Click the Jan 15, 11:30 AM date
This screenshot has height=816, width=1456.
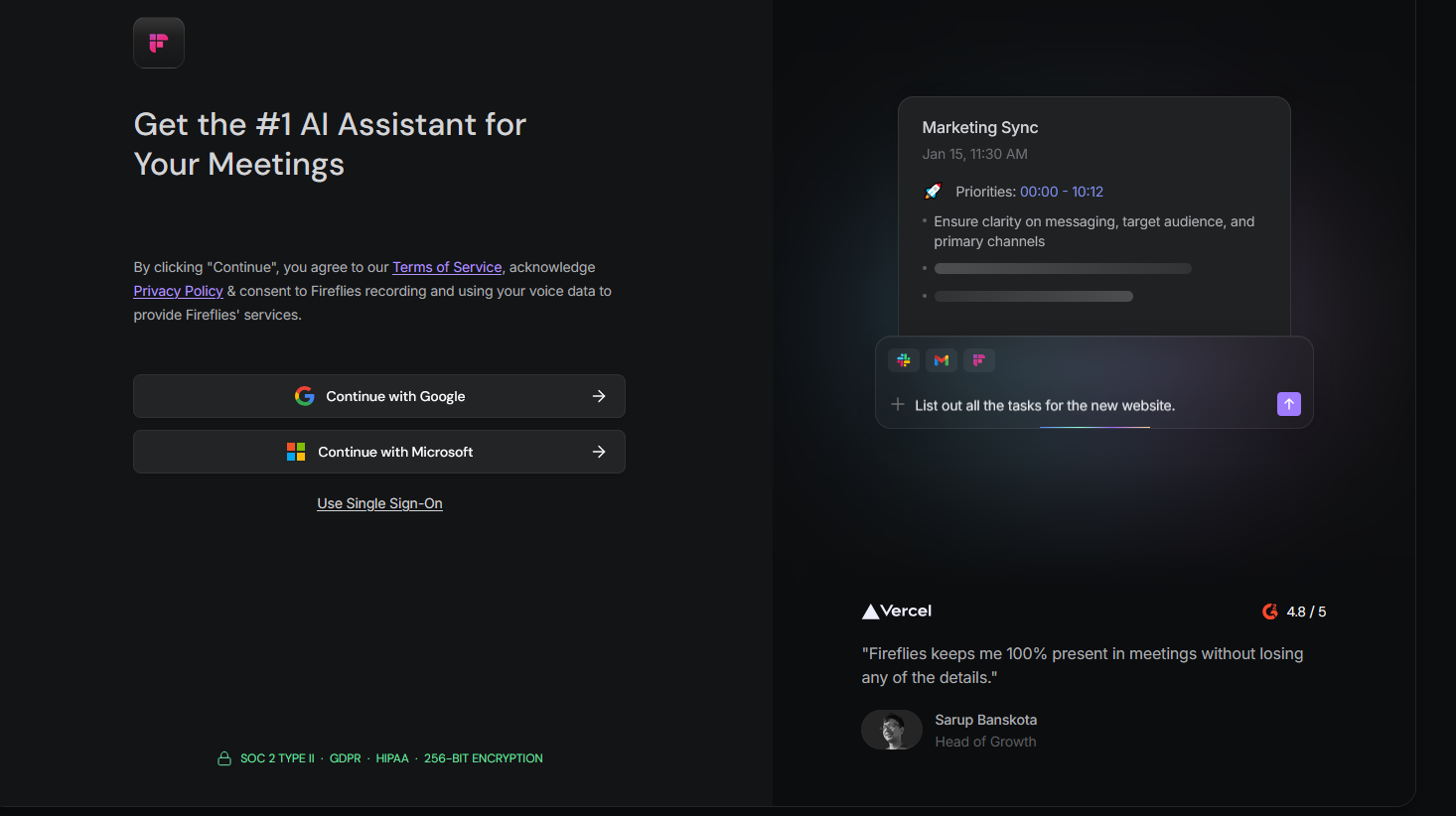[x=975, y=154]
